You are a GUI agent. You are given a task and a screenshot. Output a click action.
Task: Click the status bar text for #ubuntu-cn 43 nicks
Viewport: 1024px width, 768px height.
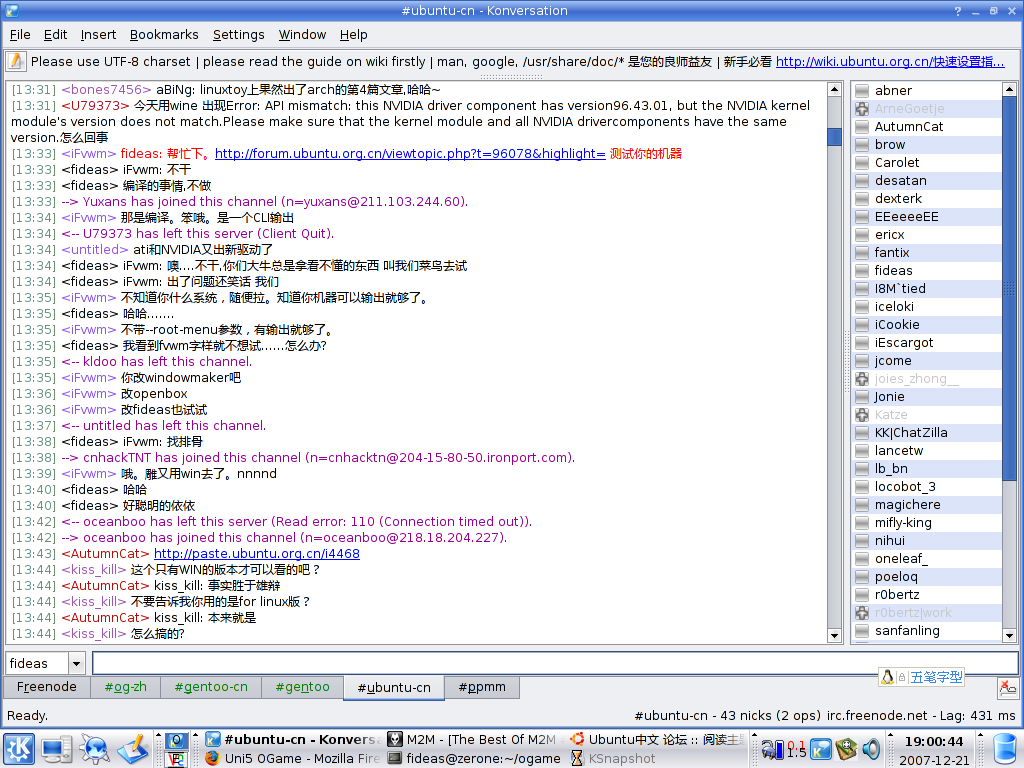click(728, 716)
